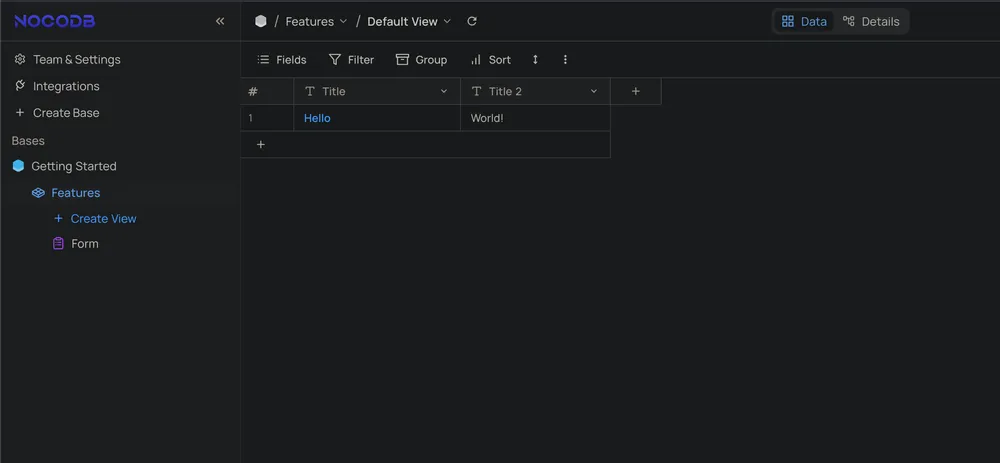Open the Filter toolbar menu
Image resolution: width=1000 pixels, height=463 pixels.
click(351, 60)
